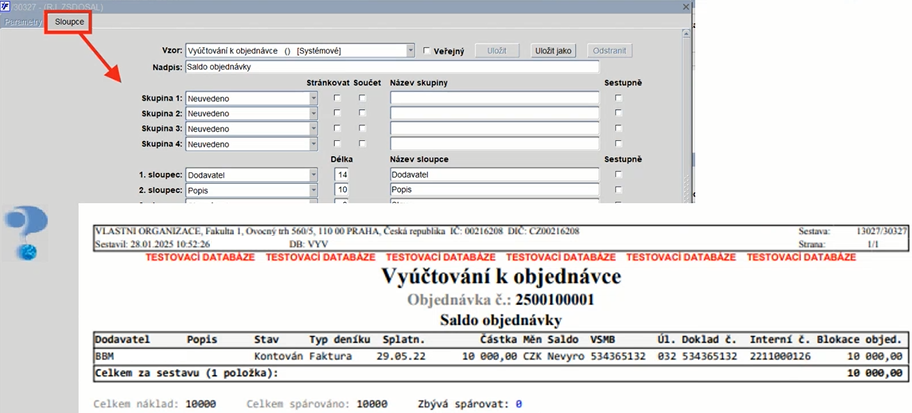This screenshot has width=912, height=413.
Task: Click the Název sloupce field containing Dodavatel
Action: coord(494,175)
